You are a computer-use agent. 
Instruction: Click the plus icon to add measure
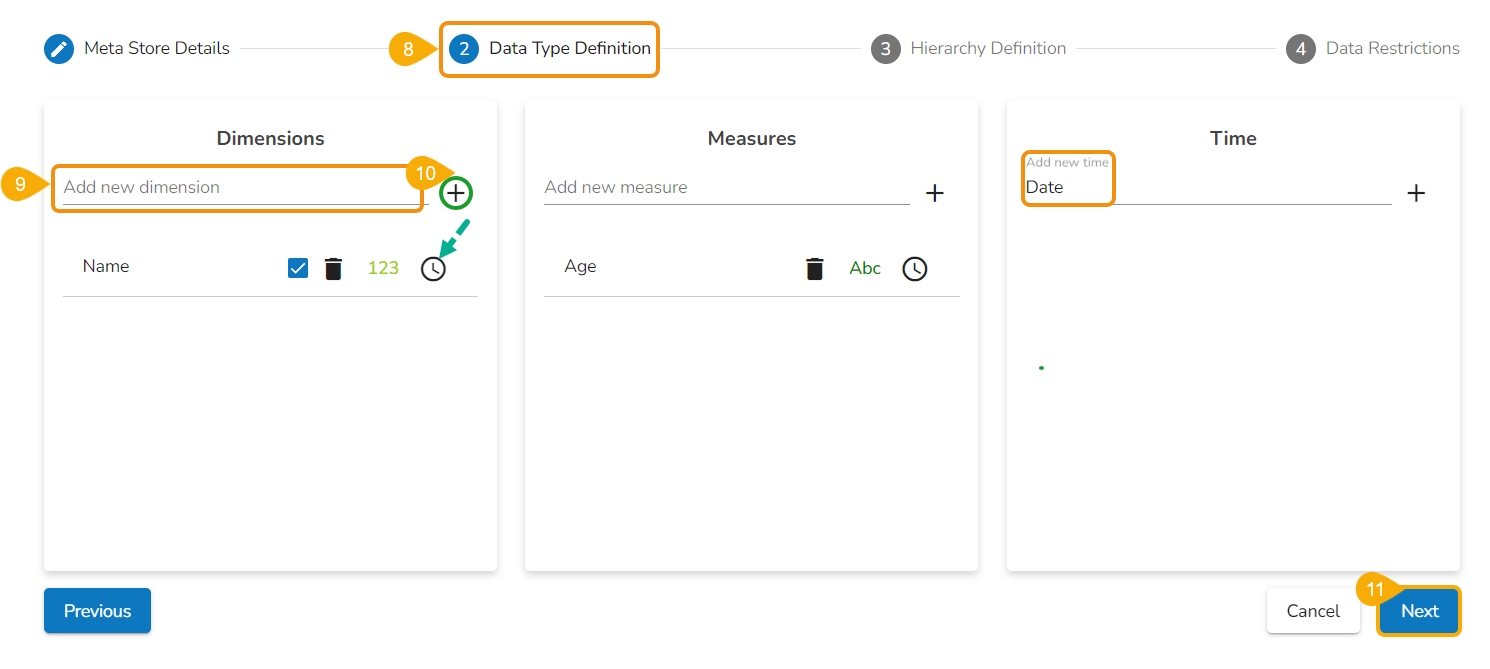pyautogui.click(x=935, y=193)
